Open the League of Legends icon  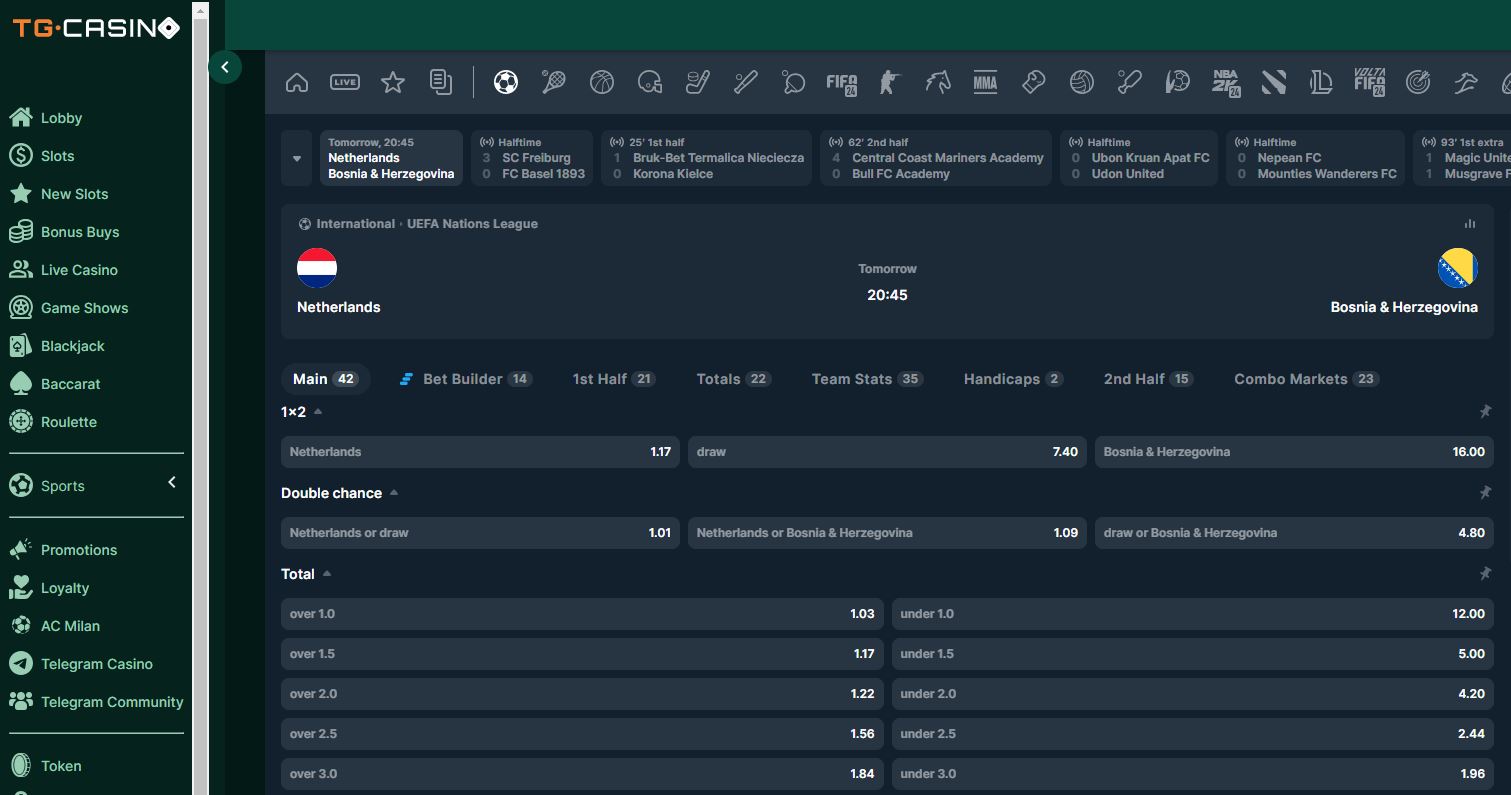pos(1322,82)
